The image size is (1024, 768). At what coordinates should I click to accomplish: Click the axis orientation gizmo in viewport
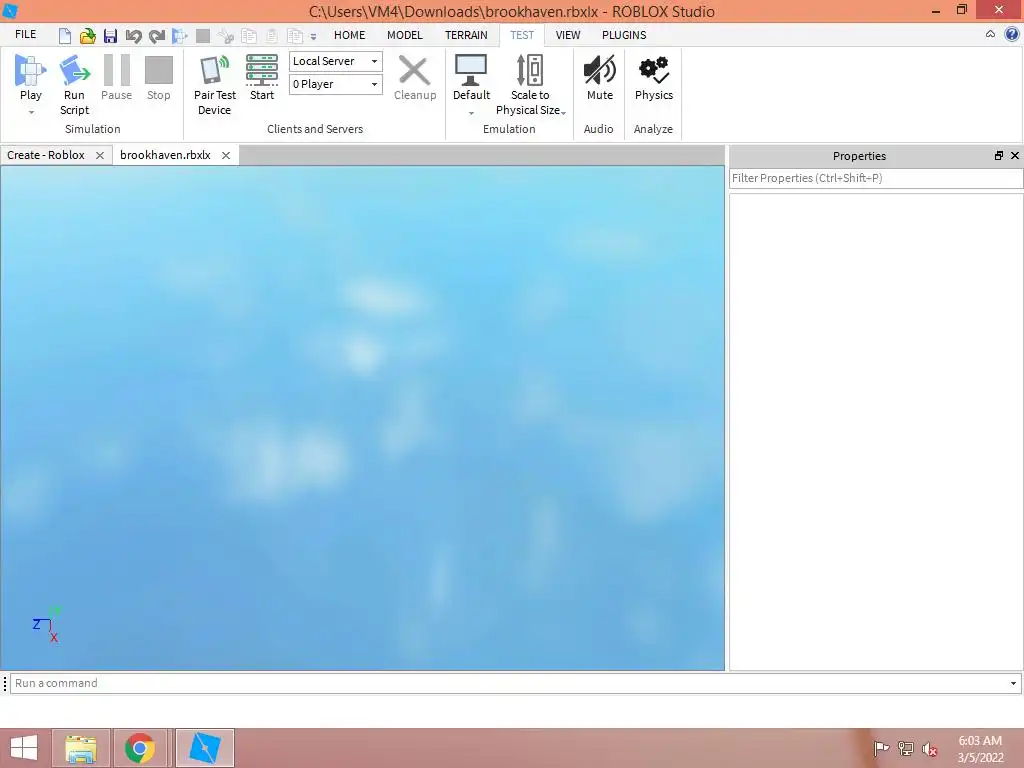(x=47, y=624)
